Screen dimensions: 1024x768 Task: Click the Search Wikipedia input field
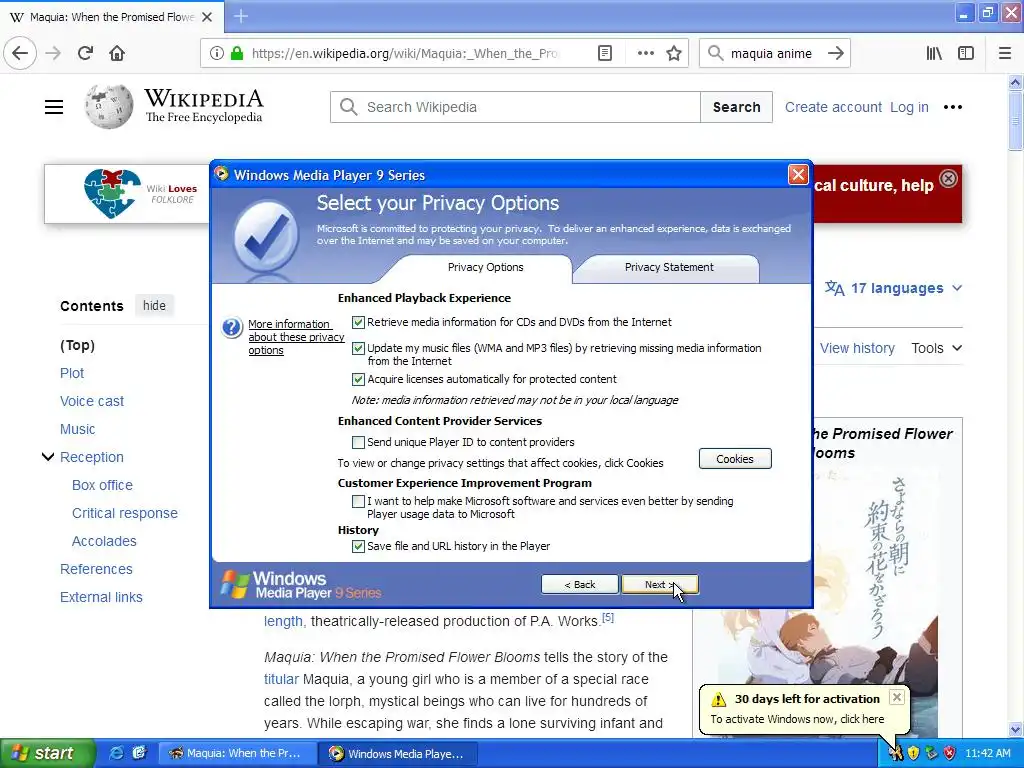coord(515,107)
